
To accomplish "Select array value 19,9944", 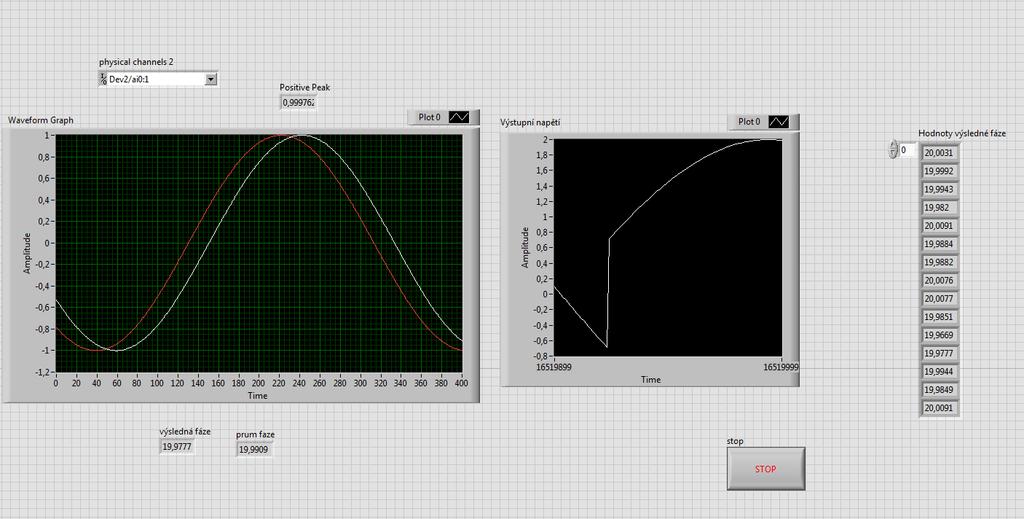I will pos(939,371).
